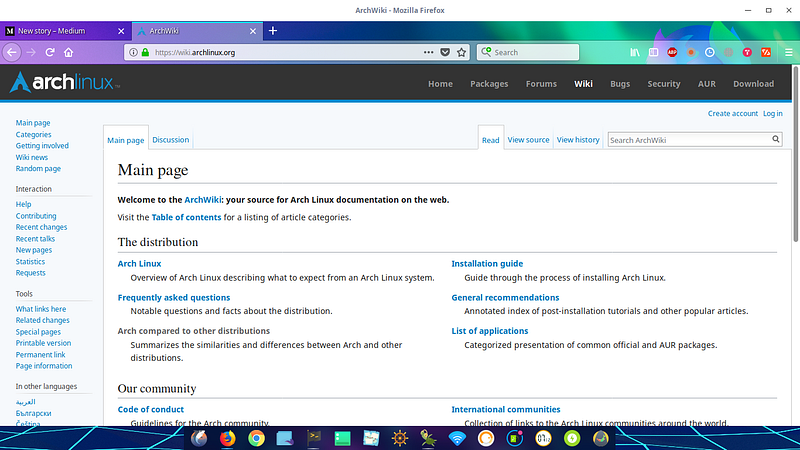Close the ArchWiki tab
Screen dimensions: 800x450
click(x=253, y=31)
